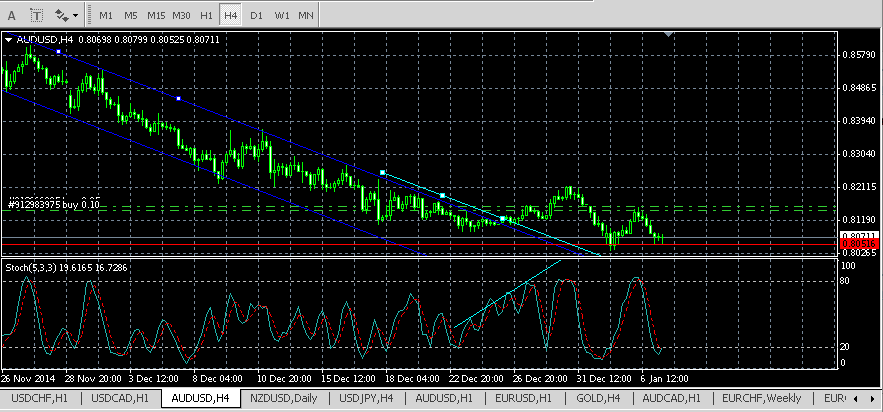Open the NZDUSD,Daily chart tab
Screen dimensions: 883x412
point(284,398)
